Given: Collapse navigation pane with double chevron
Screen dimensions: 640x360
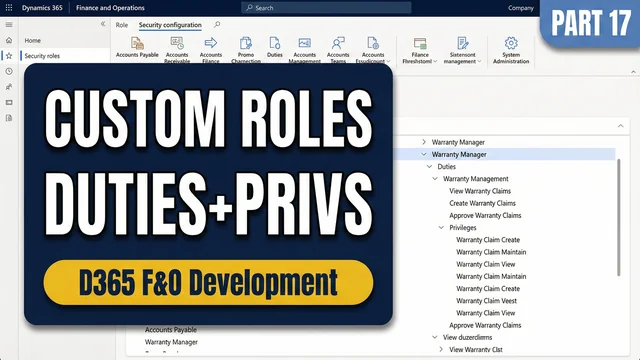Looking at the screenshot, I should click(x=103, y=24).
